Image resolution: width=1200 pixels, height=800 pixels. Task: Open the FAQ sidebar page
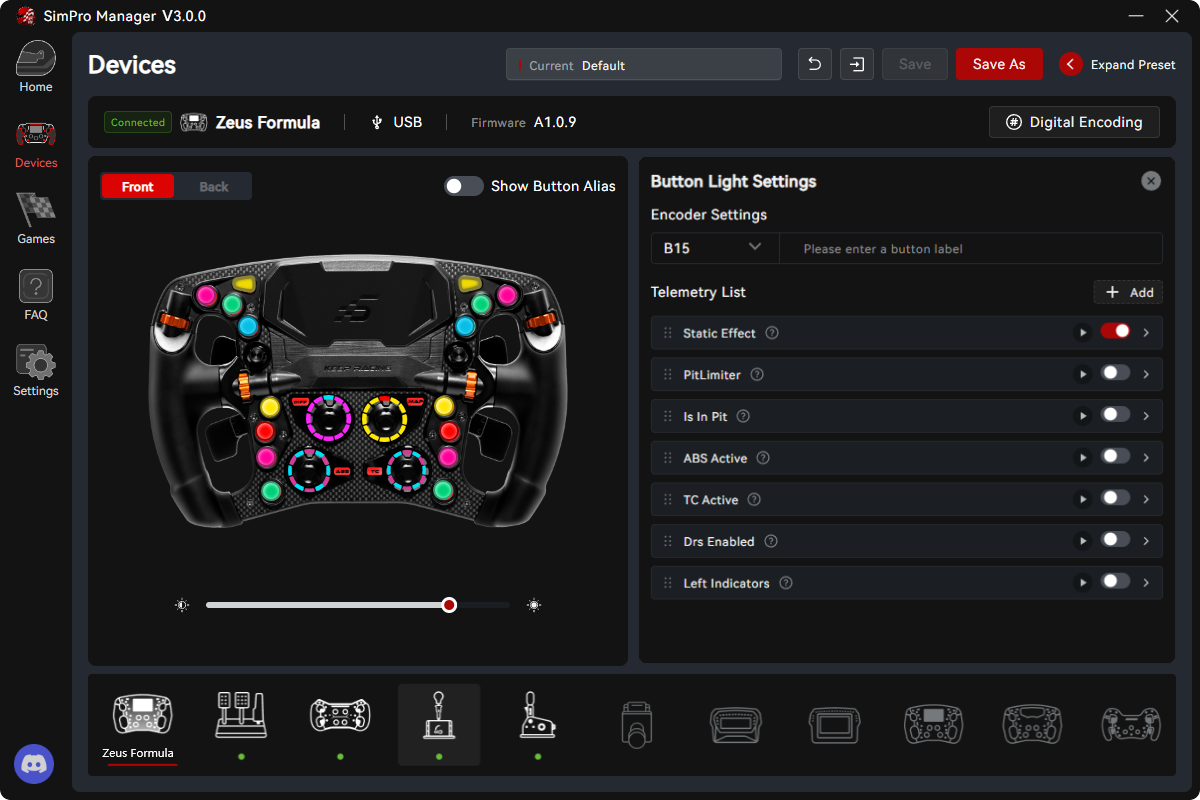click(x=36, y=295)
